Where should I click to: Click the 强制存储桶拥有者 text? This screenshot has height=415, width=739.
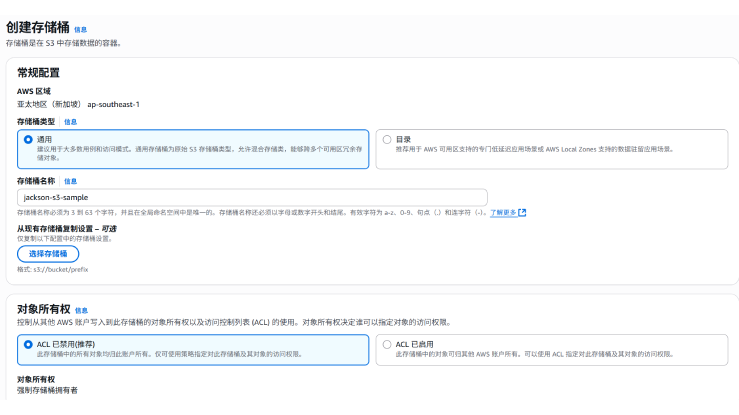47,390
